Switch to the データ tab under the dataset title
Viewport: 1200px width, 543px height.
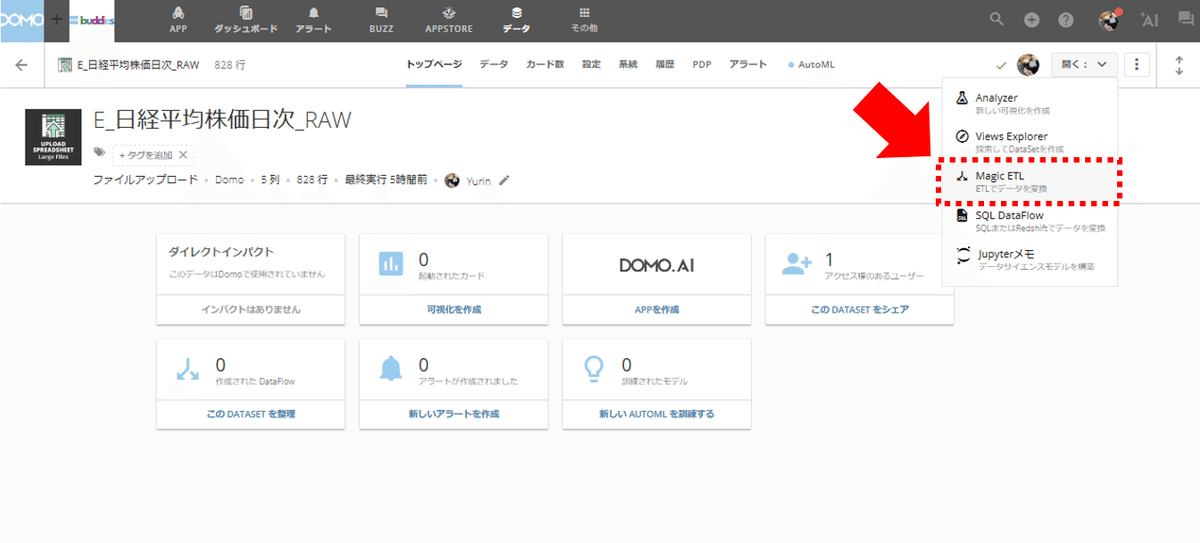coord(493,65)
